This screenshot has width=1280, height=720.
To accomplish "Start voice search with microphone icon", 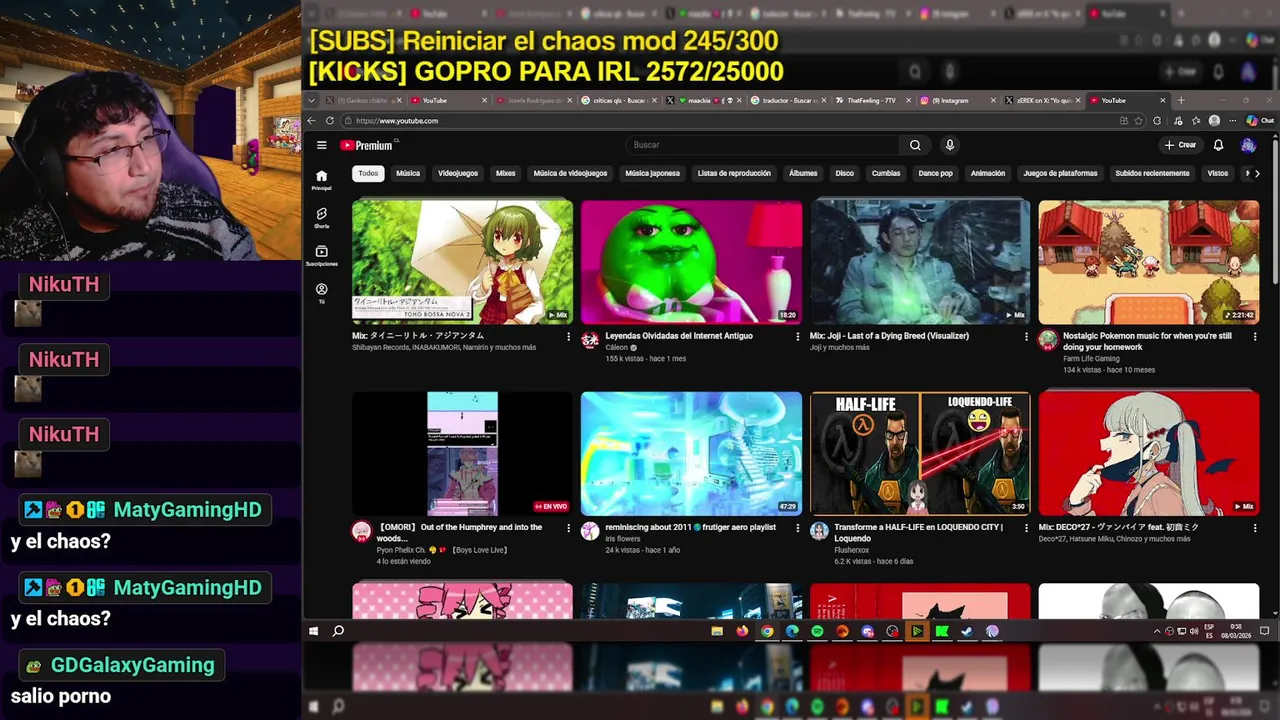I will 950,145.
